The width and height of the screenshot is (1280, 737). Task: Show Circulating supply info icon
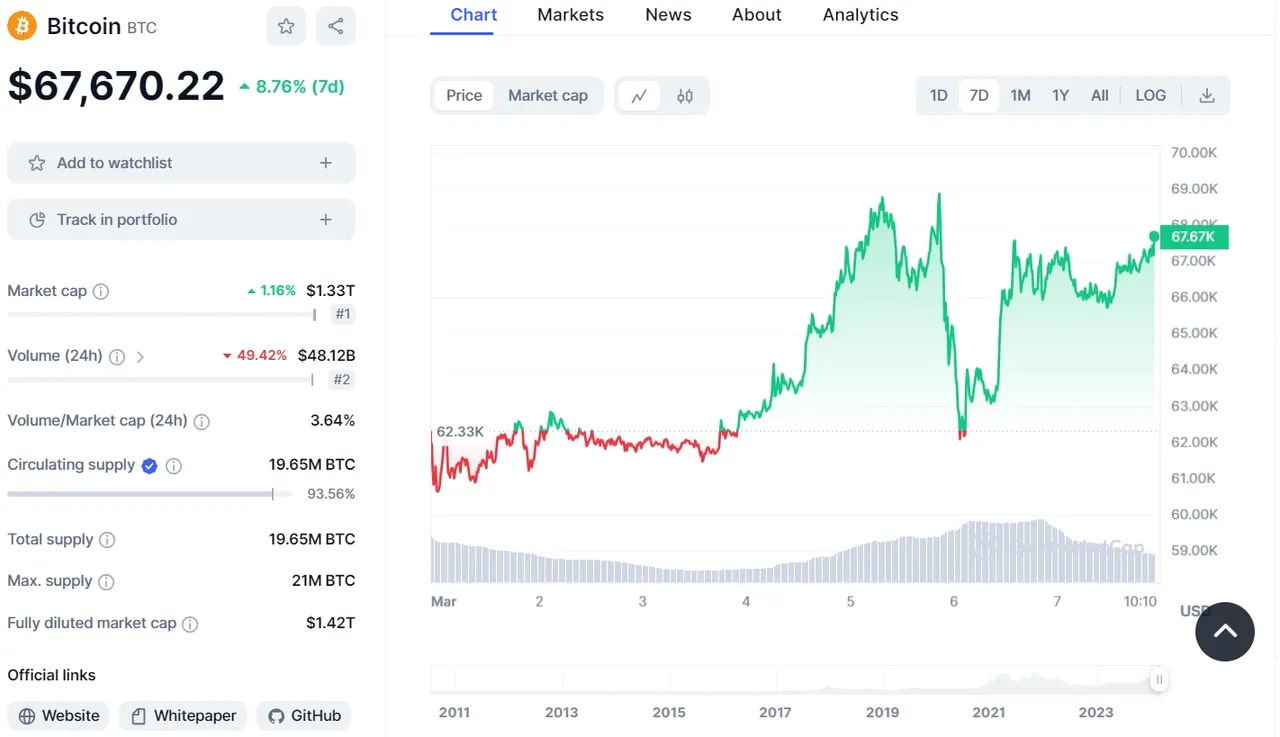tap(174, 466)
